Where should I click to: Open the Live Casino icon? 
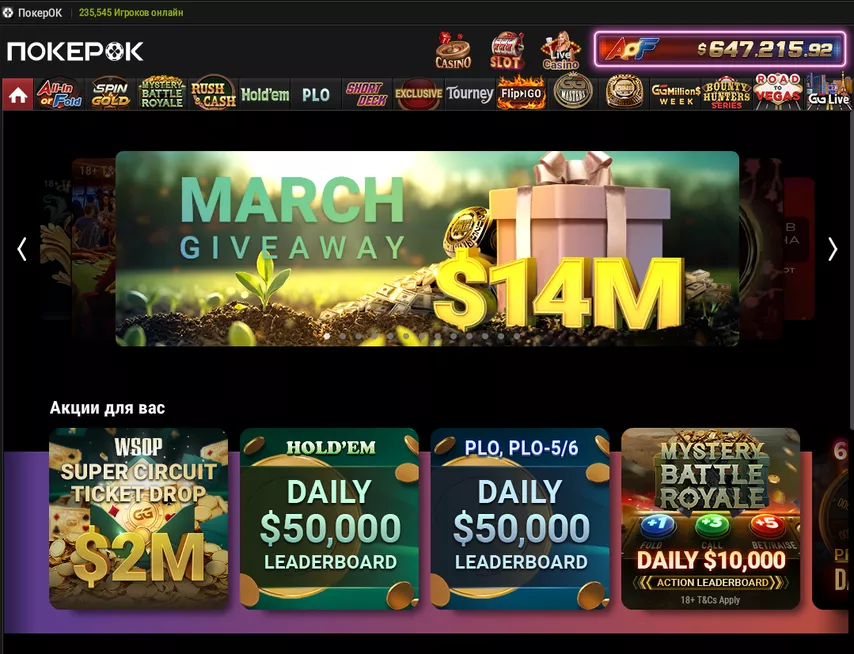point(560,51)
